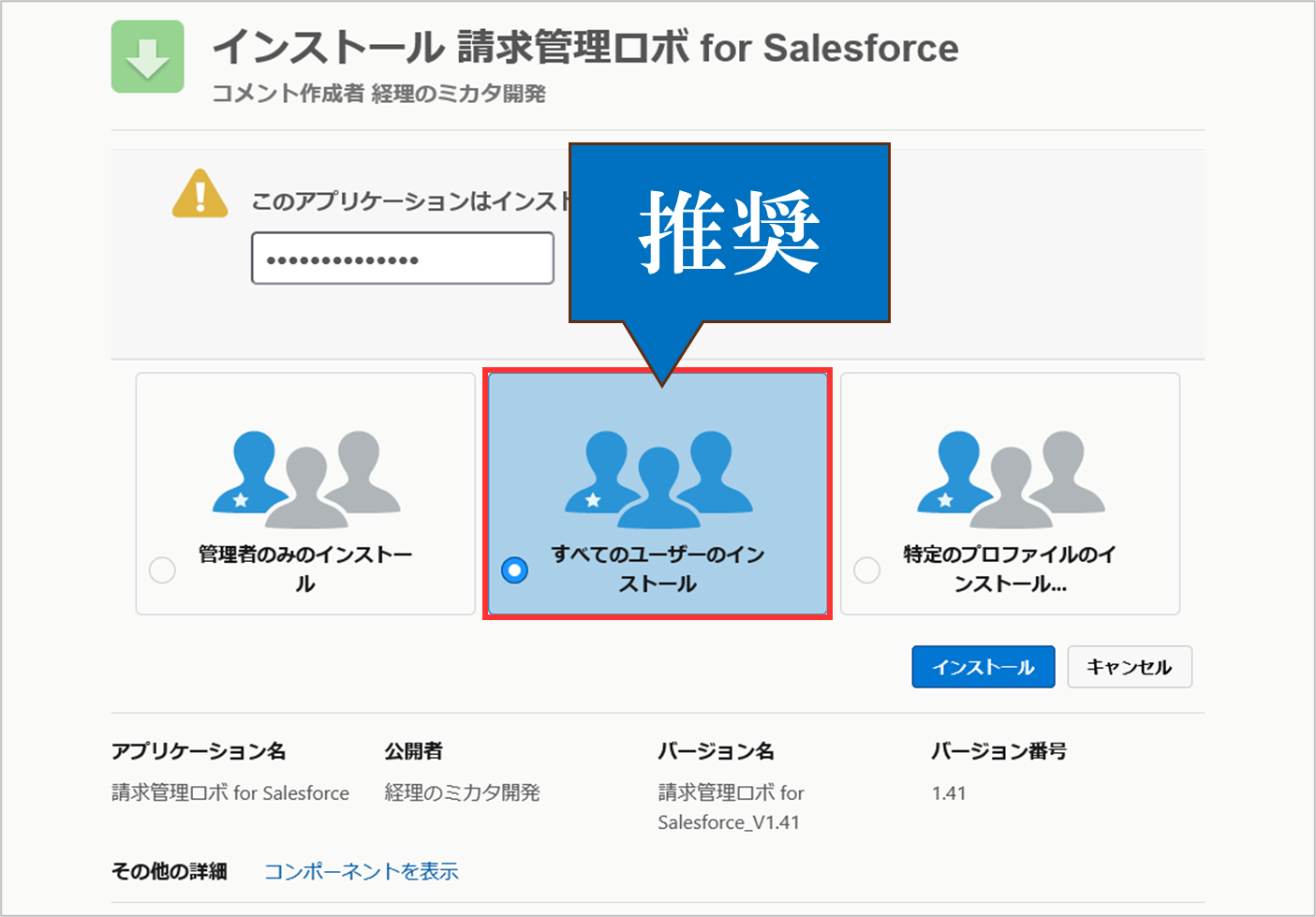
Task: Click the blue 推奨 callout bubble
Action: [729, 232]
